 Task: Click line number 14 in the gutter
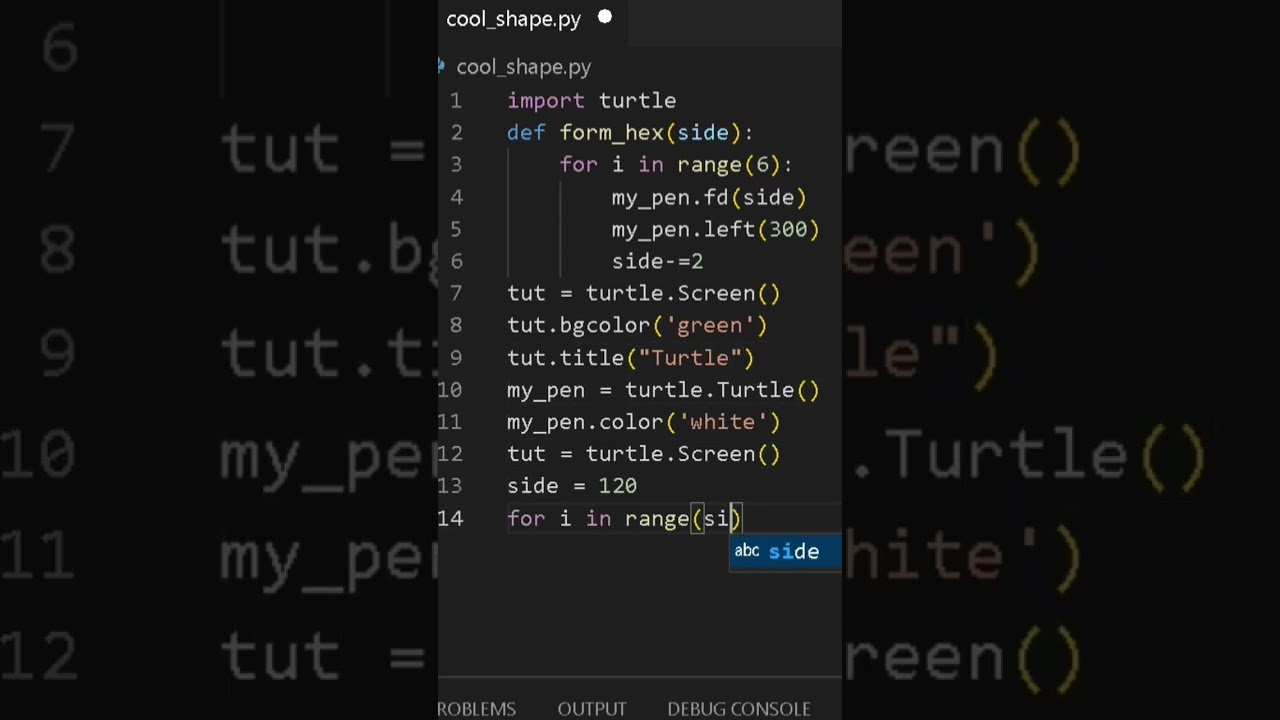tap(450, 518)
